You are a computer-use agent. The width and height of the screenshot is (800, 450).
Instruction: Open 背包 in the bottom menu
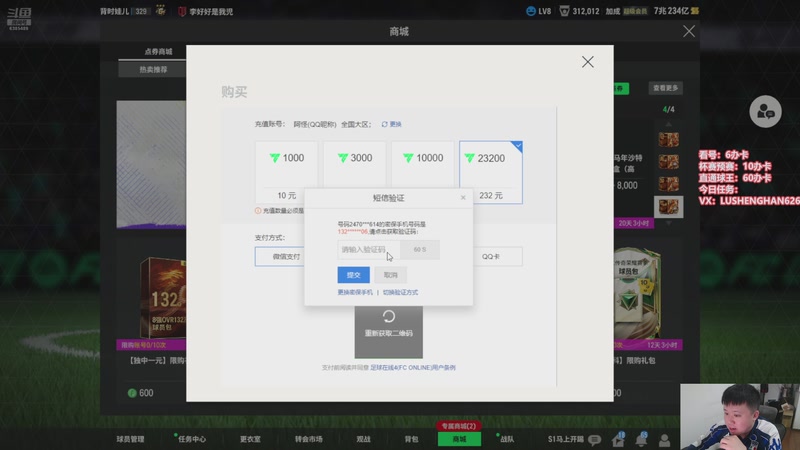(411, 439)
